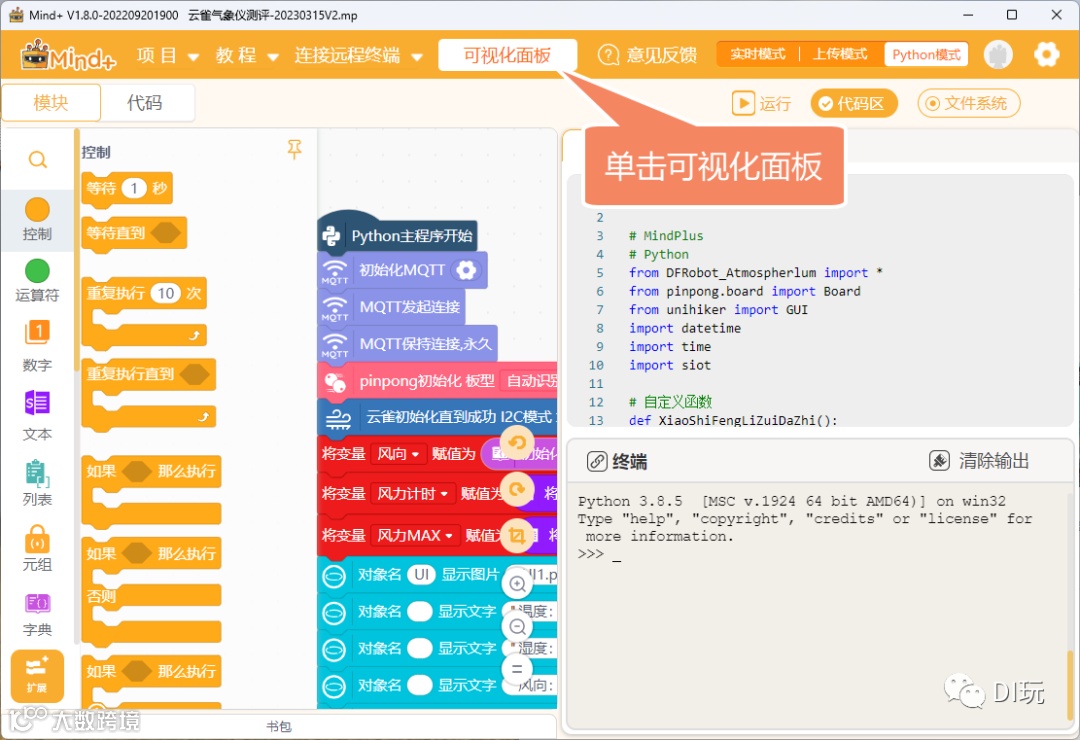Image resolution: width=1080 pixels, height=740 pixels.
Task: Click the 运行 run button
Action: [761, 103]
